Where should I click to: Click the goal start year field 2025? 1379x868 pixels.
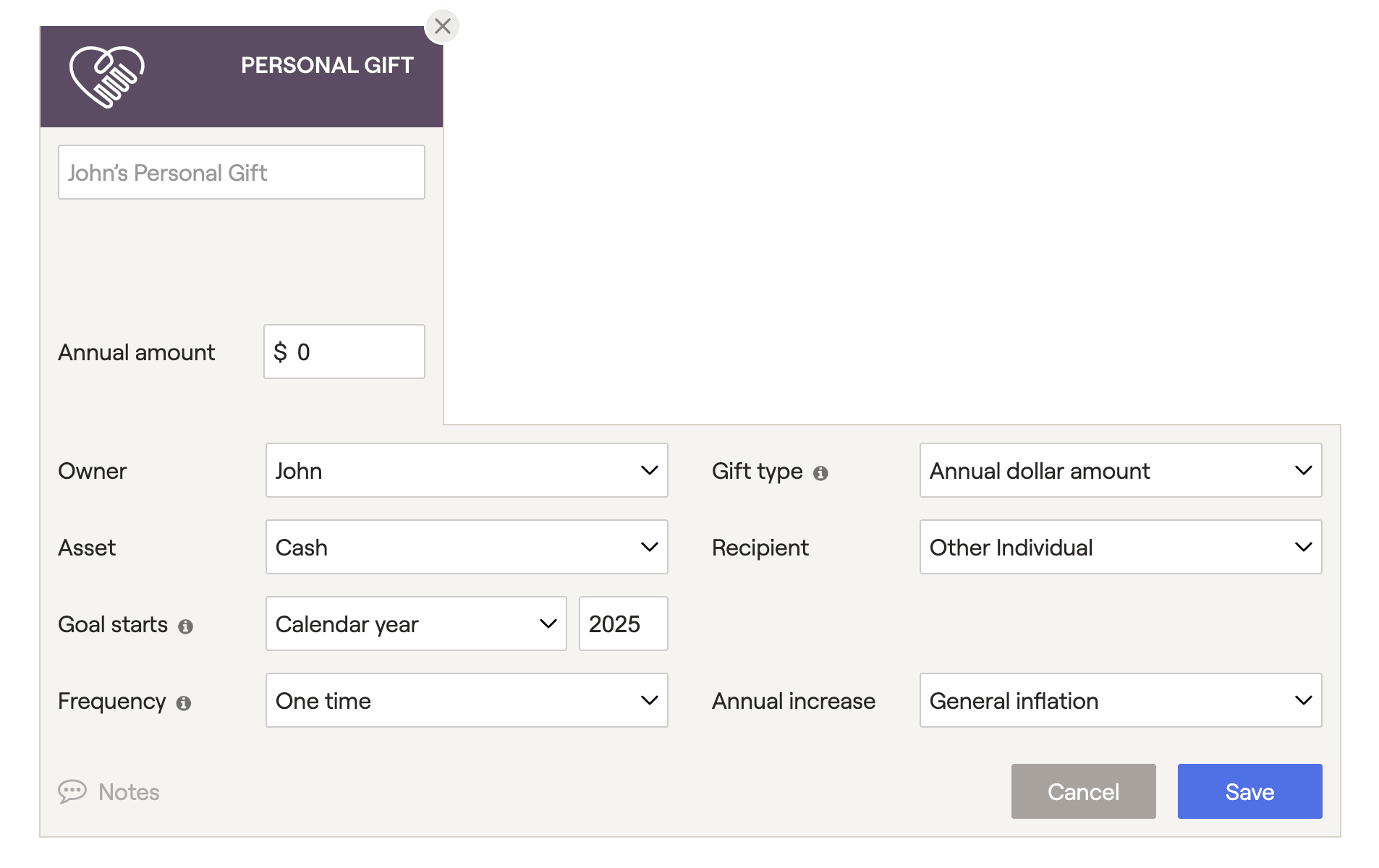(623, 624)
